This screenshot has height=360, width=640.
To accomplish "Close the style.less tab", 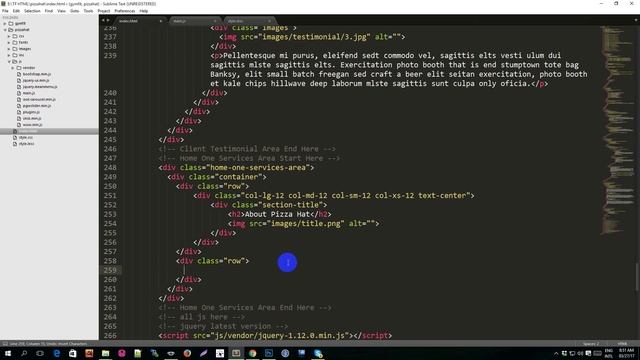I will click(269, 21).
